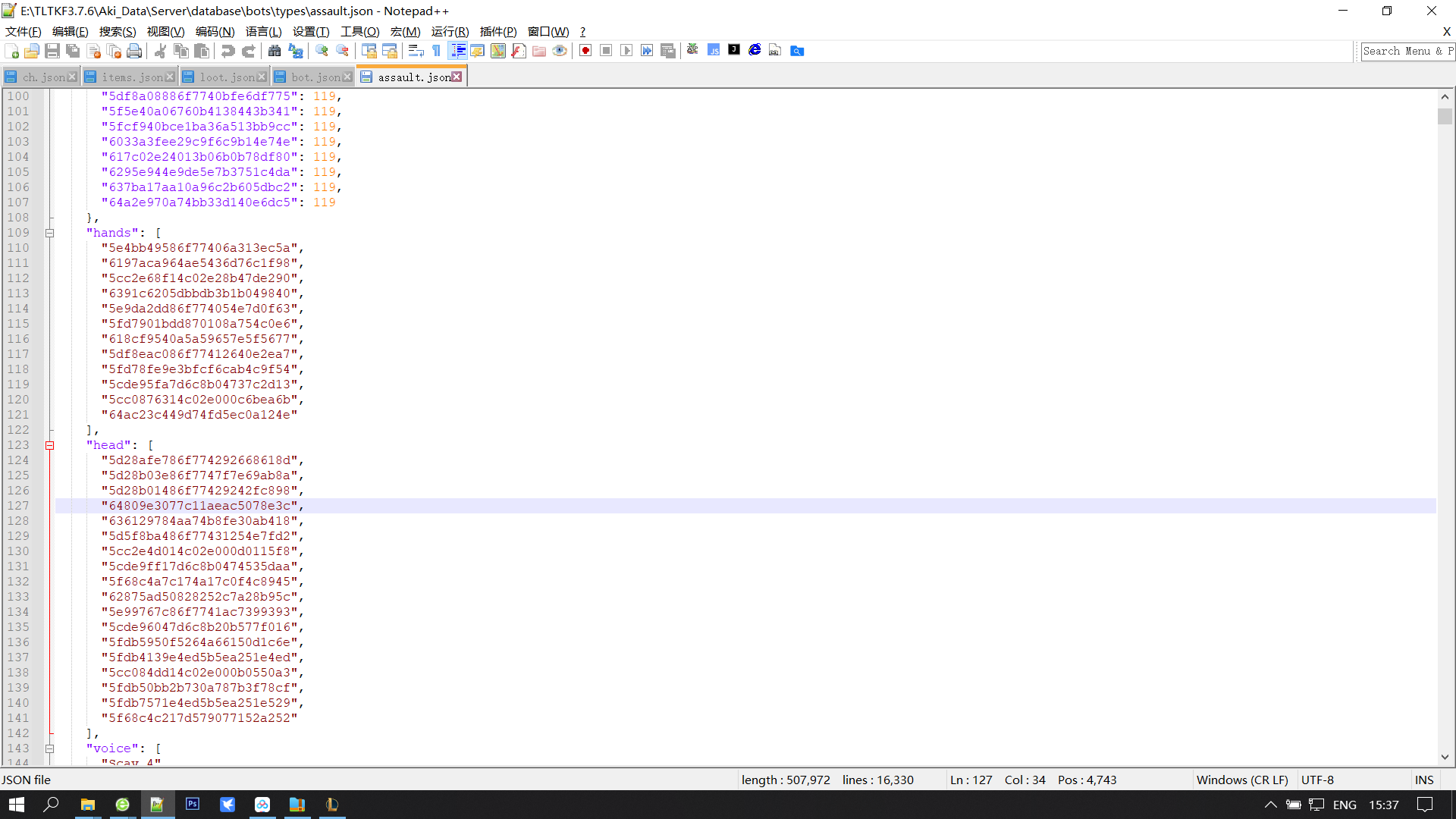
Task: Start macro recording with red dot icon
Action: pyautogui.click(x=585, y=51)
